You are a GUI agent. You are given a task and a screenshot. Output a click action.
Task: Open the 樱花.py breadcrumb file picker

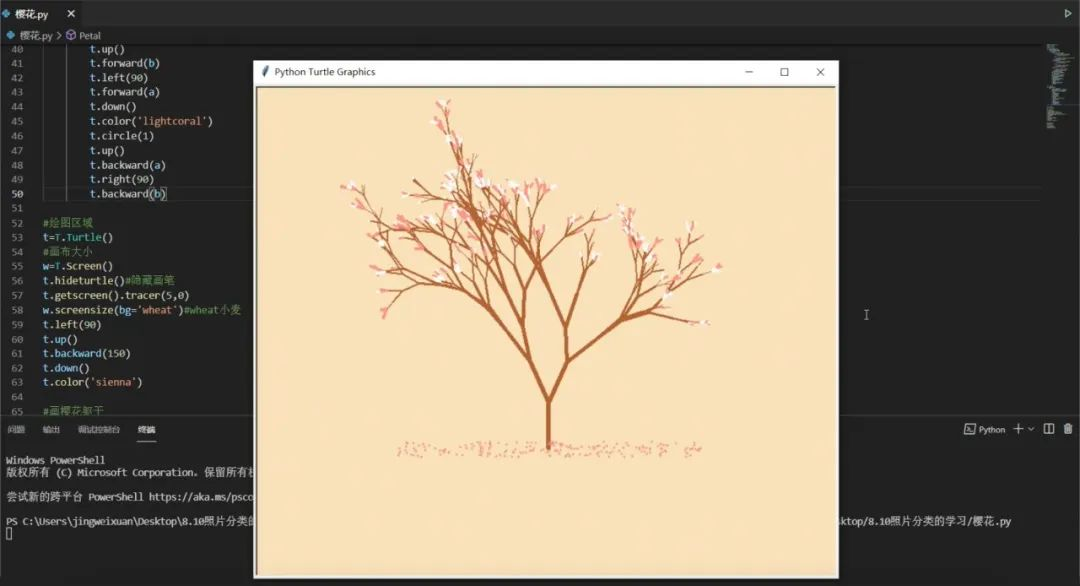(x=36, y=35)
